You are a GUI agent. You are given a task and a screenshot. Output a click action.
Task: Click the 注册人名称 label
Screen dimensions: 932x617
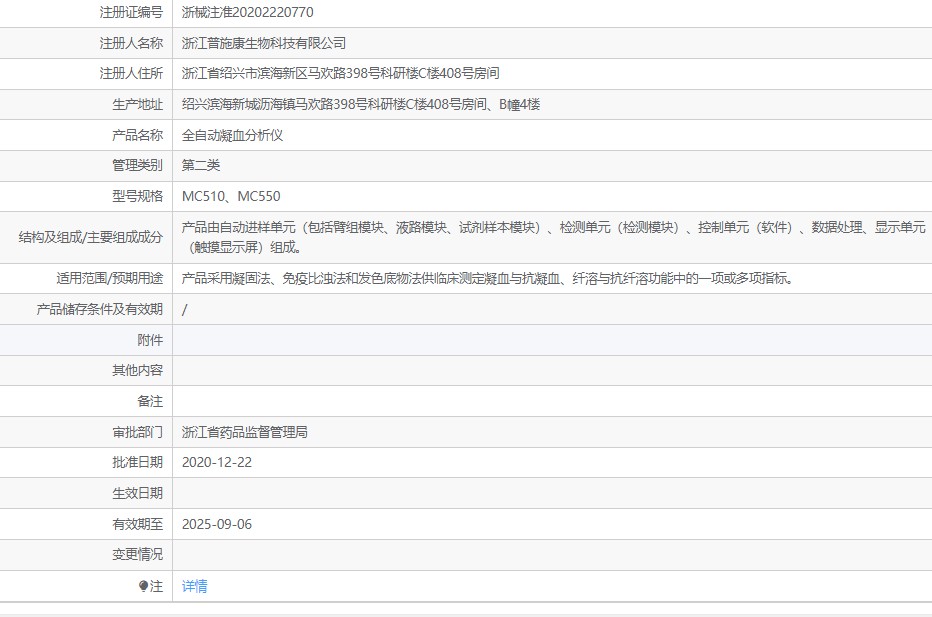131,43
